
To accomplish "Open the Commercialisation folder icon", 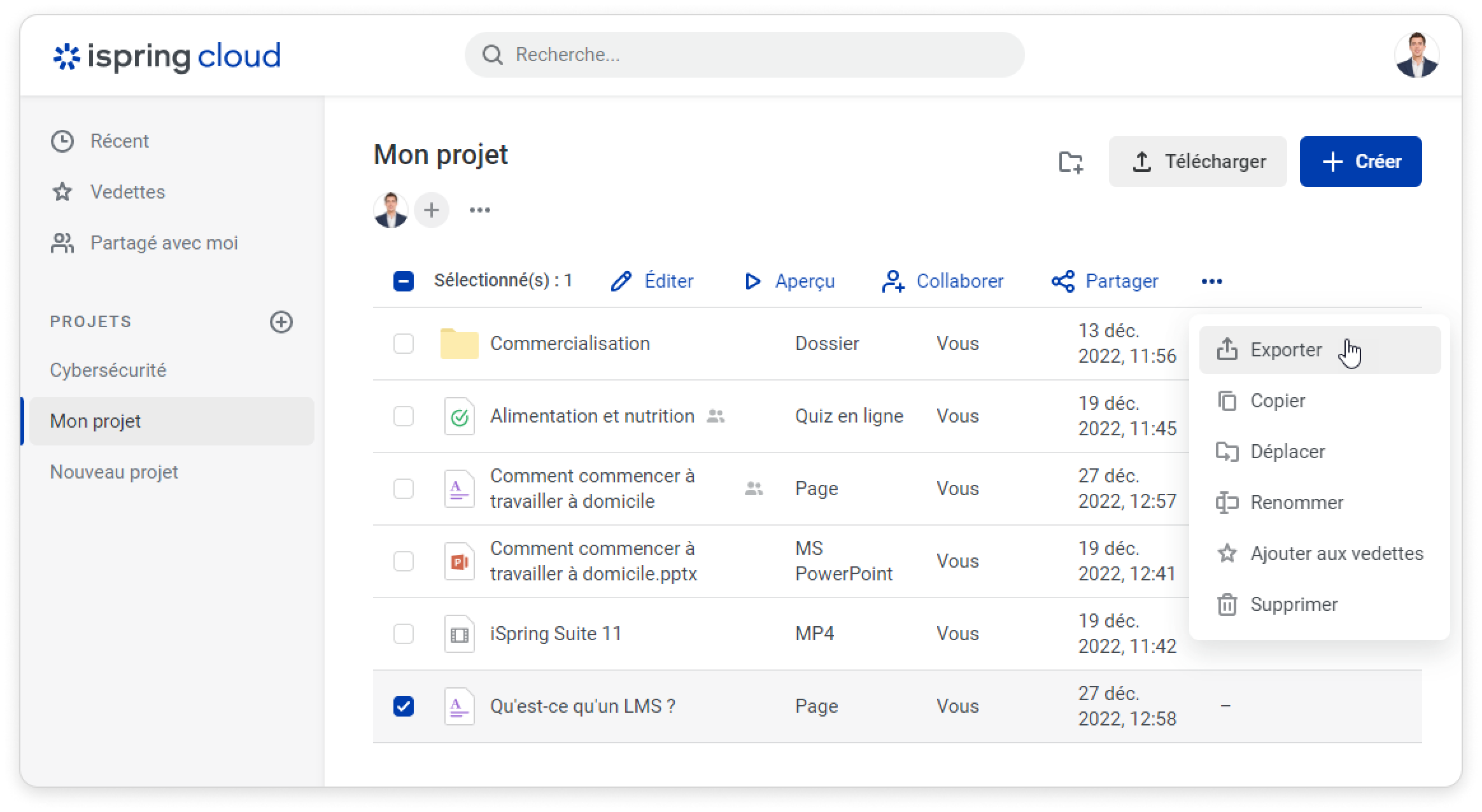I will click(x=459, y=344).
